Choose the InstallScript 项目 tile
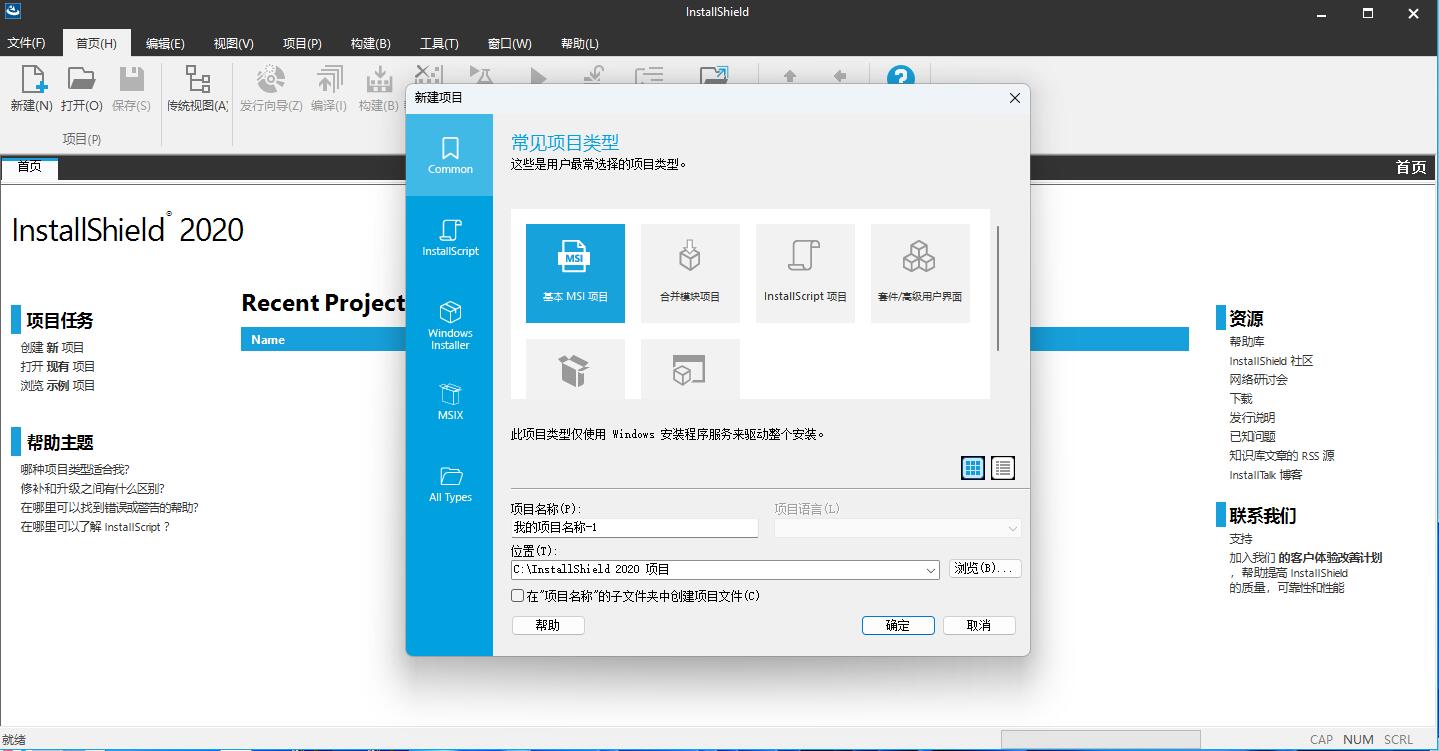 pyautogui.click(x=805, y=273)
